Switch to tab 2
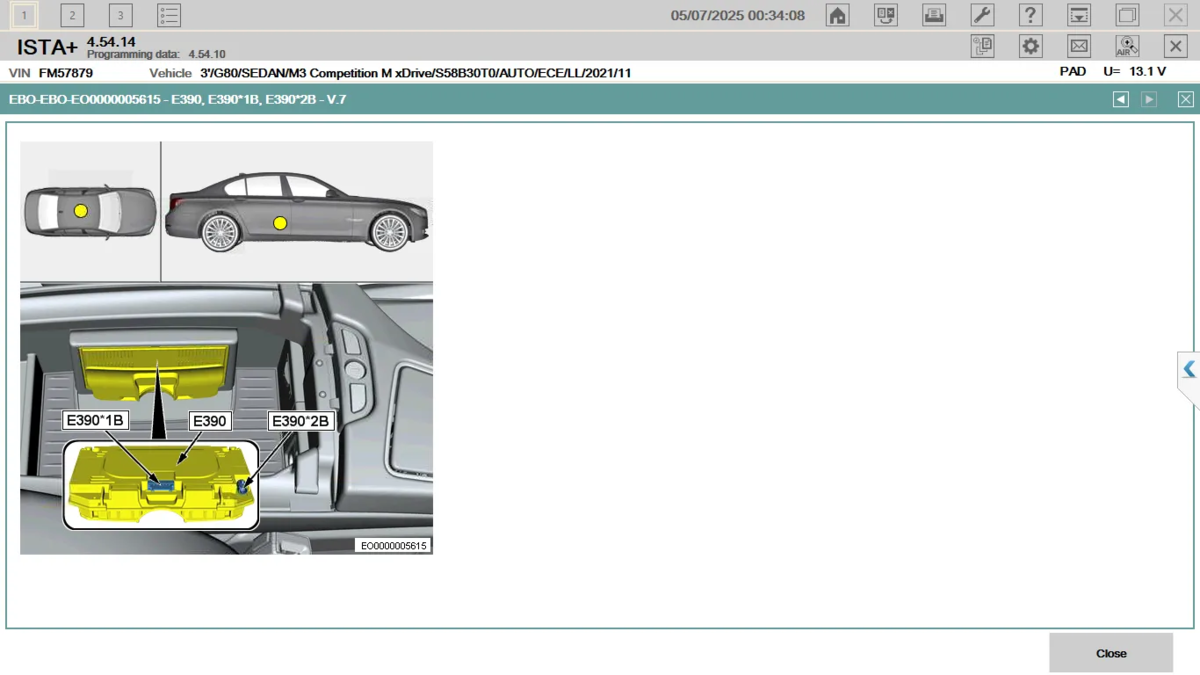The width and height of the screenshot is (1200, 675). coord(72,15)
